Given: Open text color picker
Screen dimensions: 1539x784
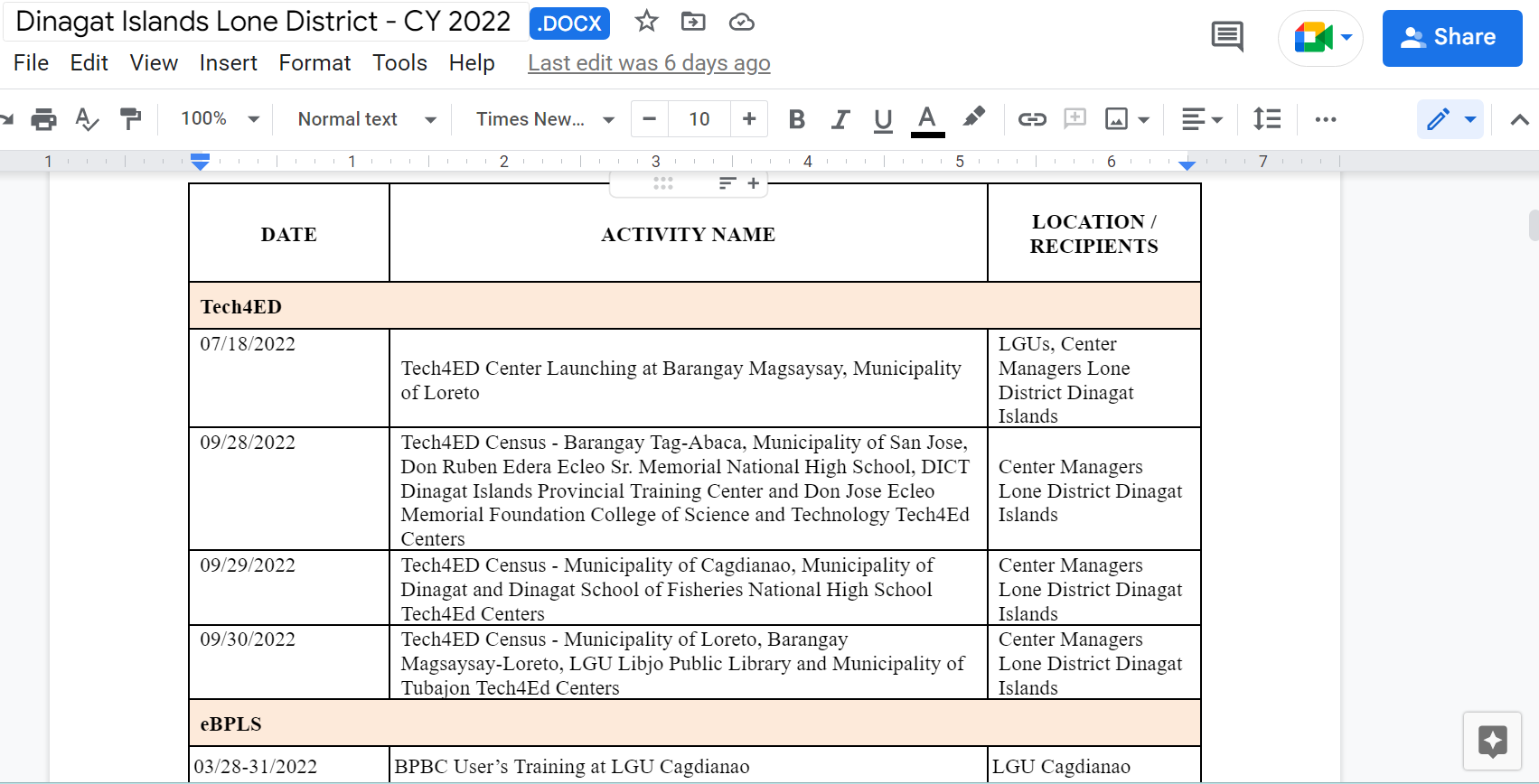Looking at the screenshot, I should (927, 119).
